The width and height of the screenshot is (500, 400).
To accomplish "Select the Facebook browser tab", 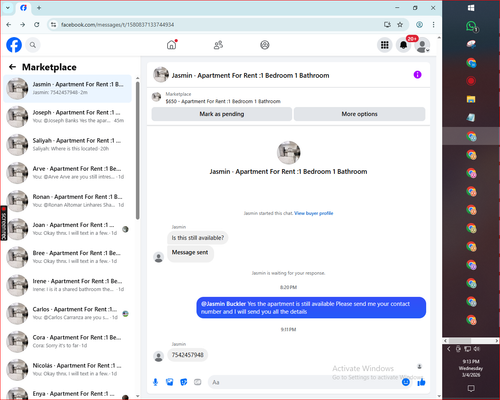I will (x=23, y=8).
